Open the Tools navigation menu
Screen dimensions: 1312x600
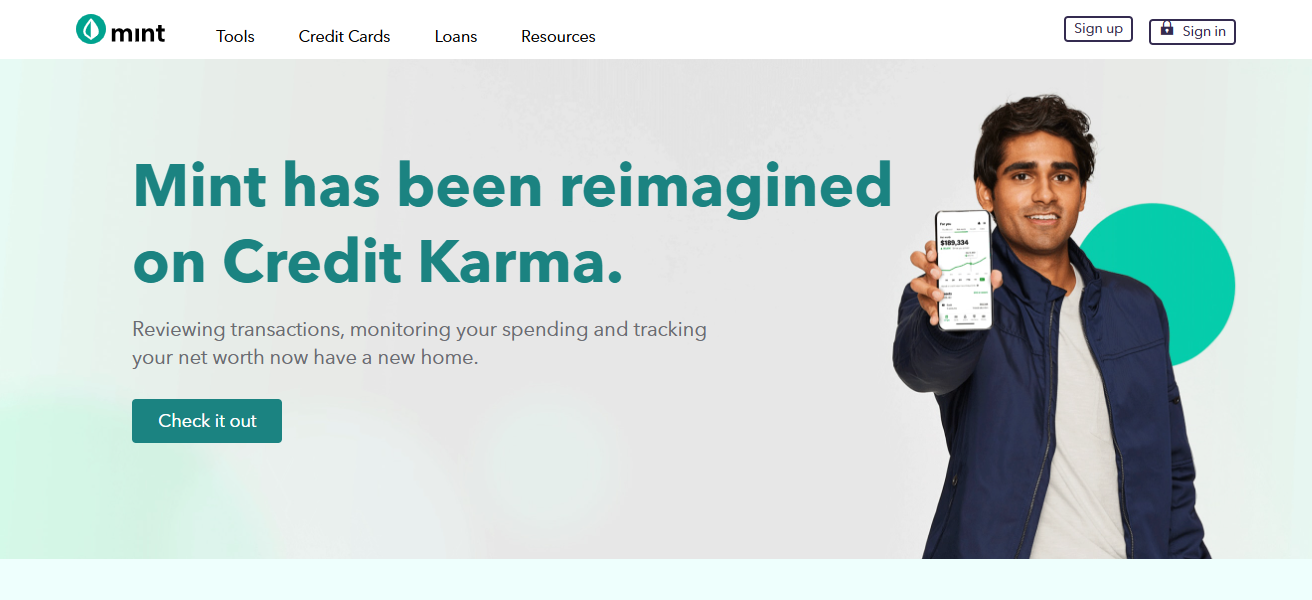click(235, 36)
